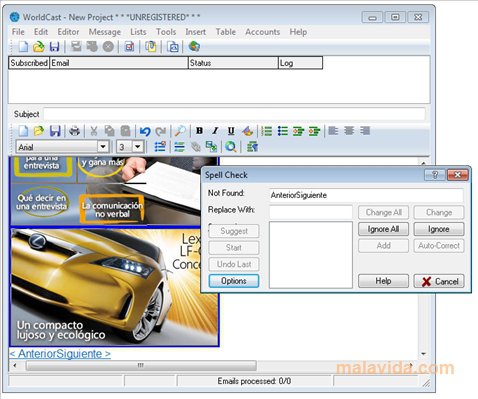The image size is (478, 399).
Task: Open the Arial font dropdown
Action: click(x=103, y=147)
